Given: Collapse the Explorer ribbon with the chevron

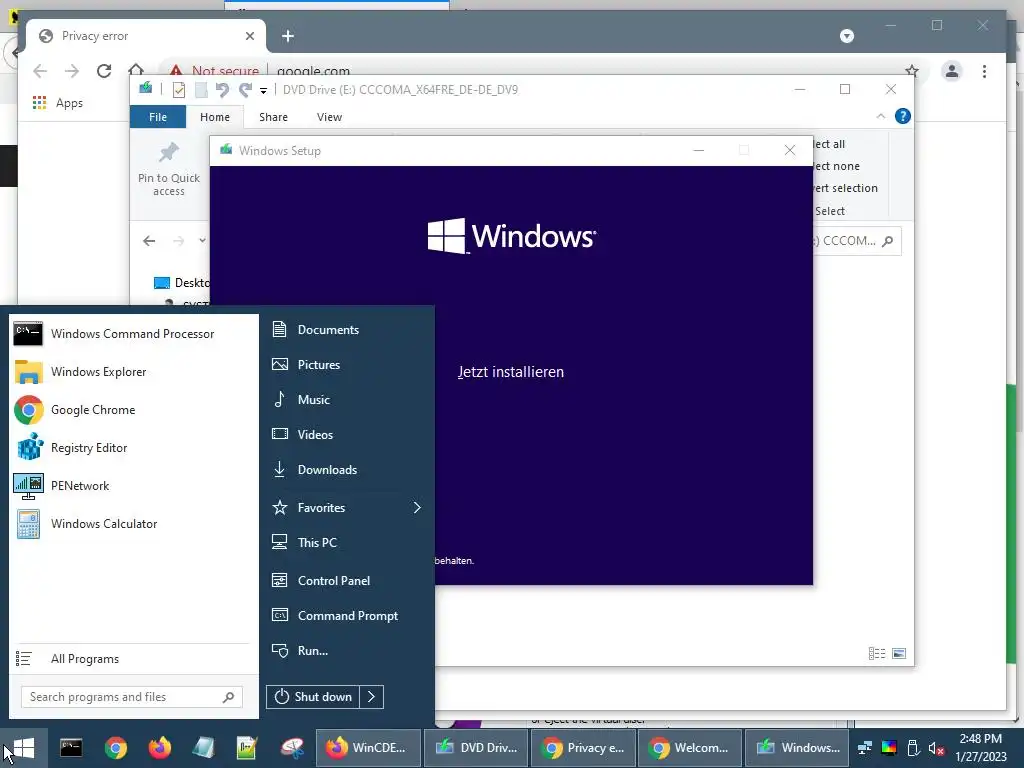Looking at the screenshot, I should 881,116.
